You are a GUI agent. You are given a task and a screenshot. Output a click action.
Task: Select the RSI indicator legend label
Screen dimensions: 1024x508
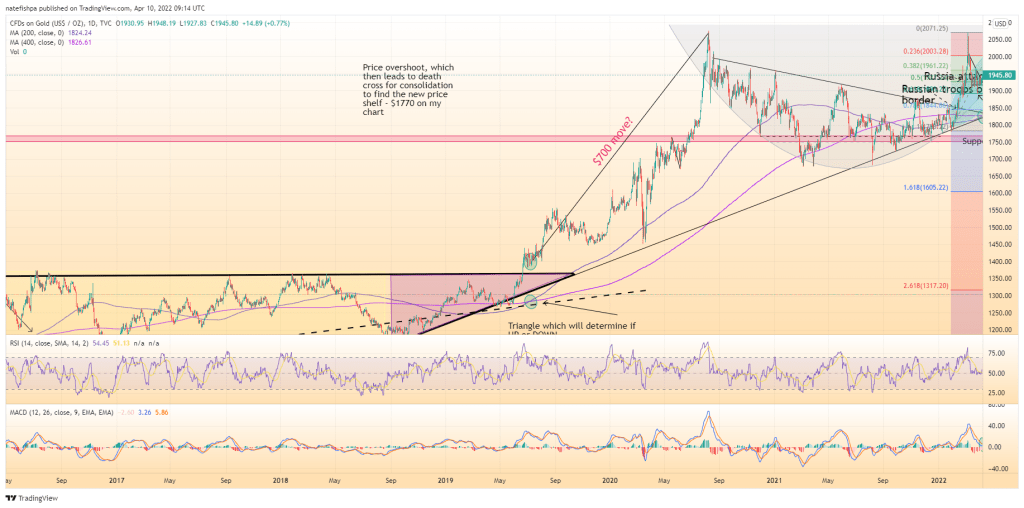click(x=47, y=343)
